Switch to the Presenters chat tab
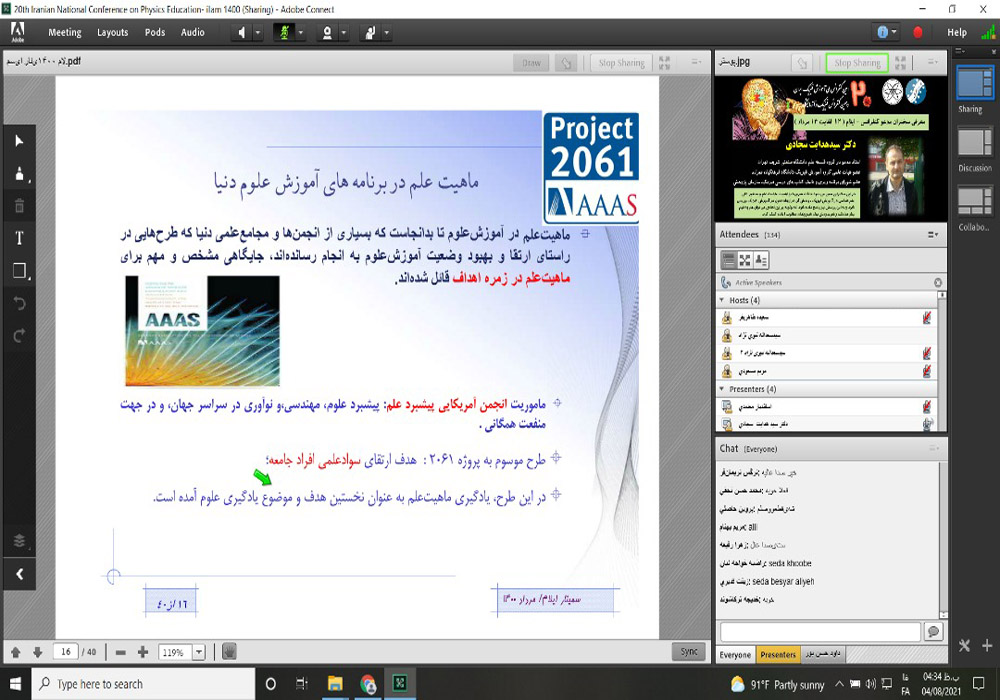 pos(778,655)
